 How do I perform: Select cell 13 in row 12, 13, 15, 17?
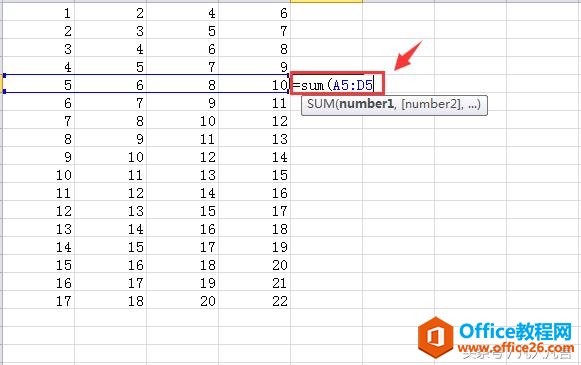[x=110, y=210]
